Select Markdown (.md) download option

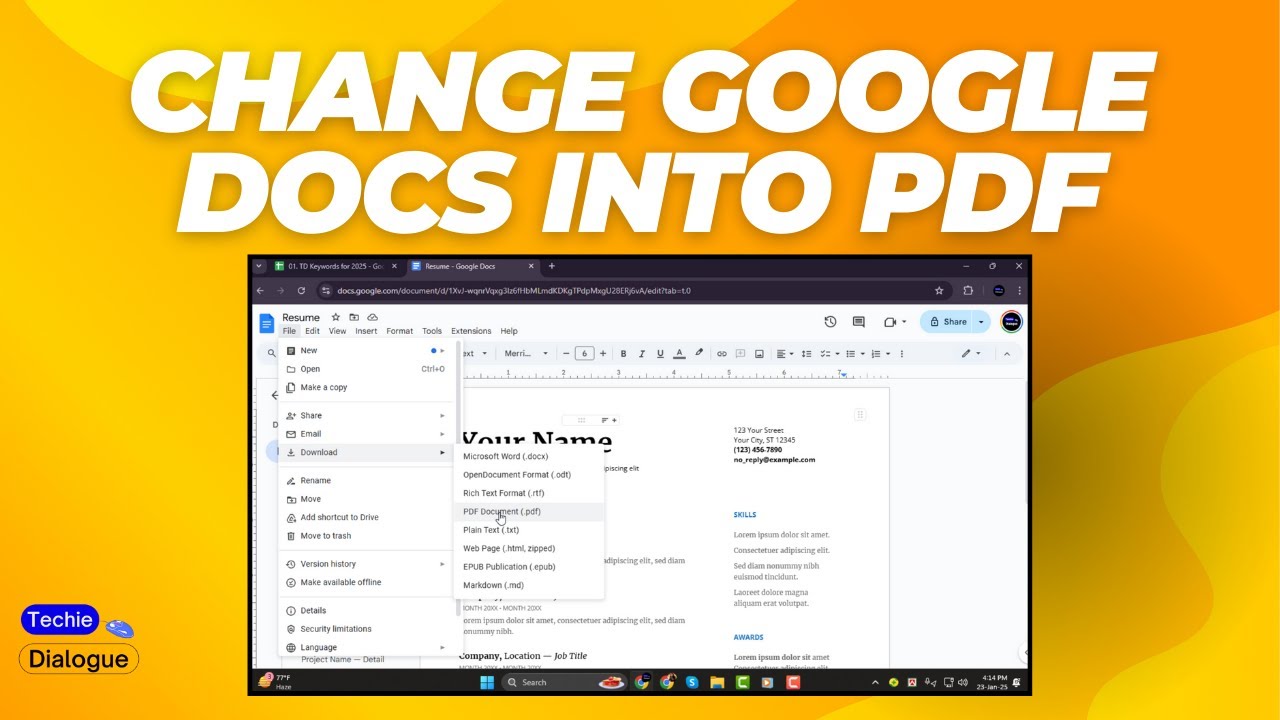pos(529,586)
